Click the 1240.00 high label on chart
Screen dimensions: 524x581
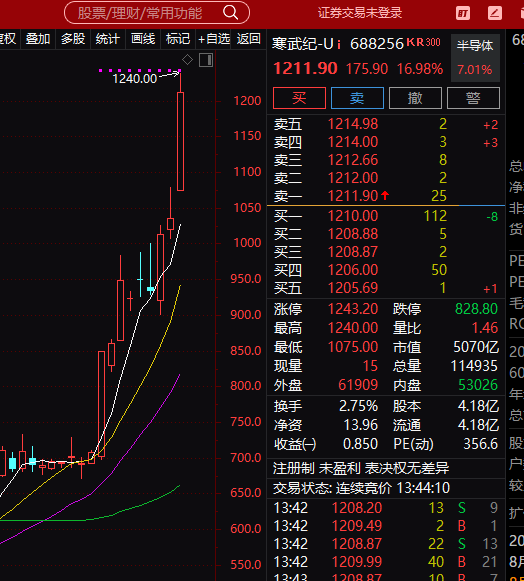(x=135, y=79)
